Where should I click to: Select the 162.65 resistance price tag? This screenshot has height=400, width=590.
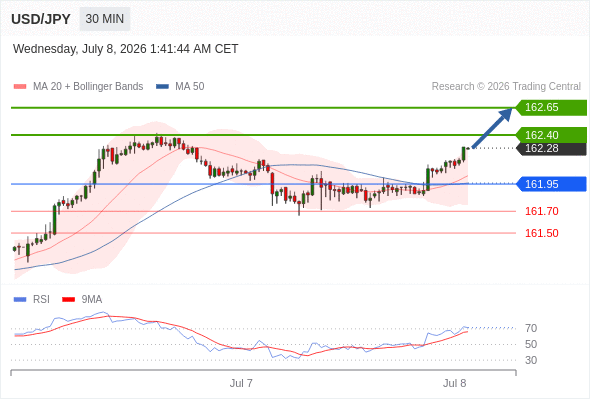pos(551,108)
